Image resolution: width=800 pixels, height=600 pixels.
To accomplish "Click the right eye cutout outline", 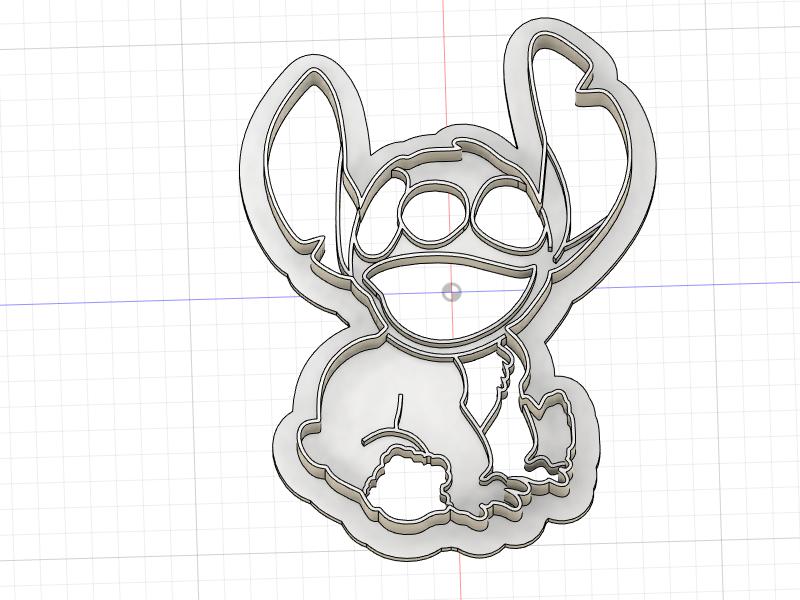I will (495, 205).
